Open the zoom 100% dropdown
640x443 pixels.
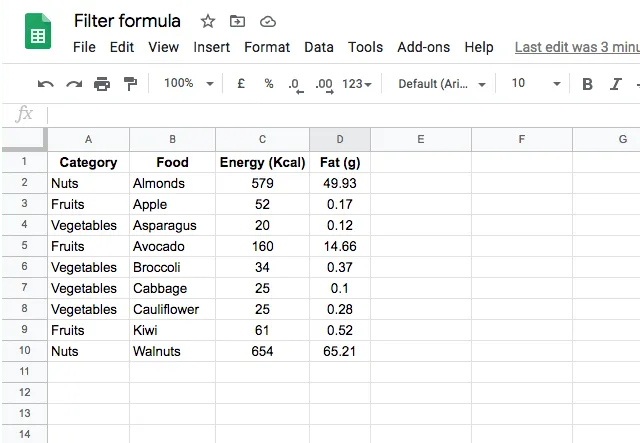[189, 83]
